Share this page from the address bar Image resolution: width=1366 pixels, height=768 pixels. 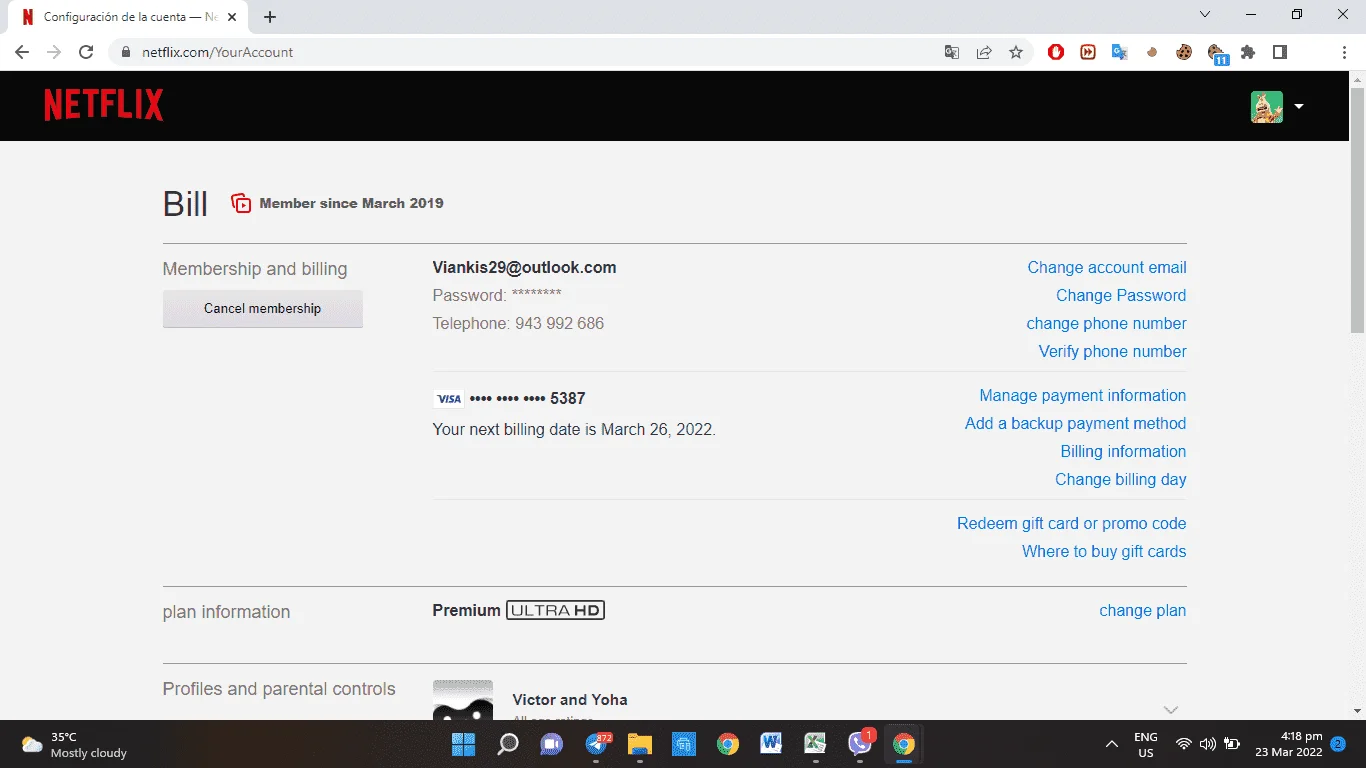click(x=984, y=52)
